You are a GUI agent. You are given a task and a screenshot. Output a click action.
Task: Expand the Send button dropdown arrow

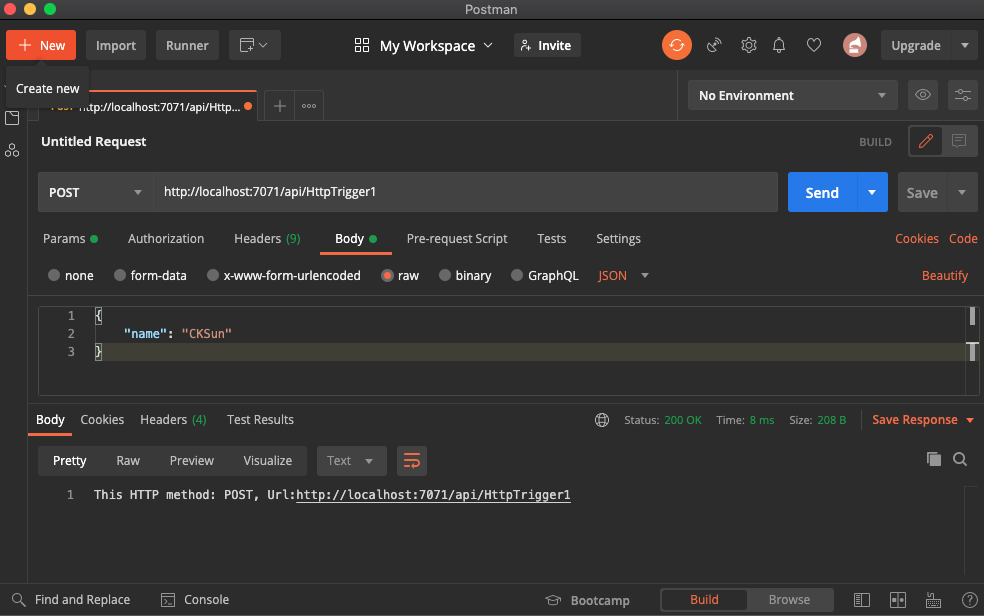[x=872, y=192]
